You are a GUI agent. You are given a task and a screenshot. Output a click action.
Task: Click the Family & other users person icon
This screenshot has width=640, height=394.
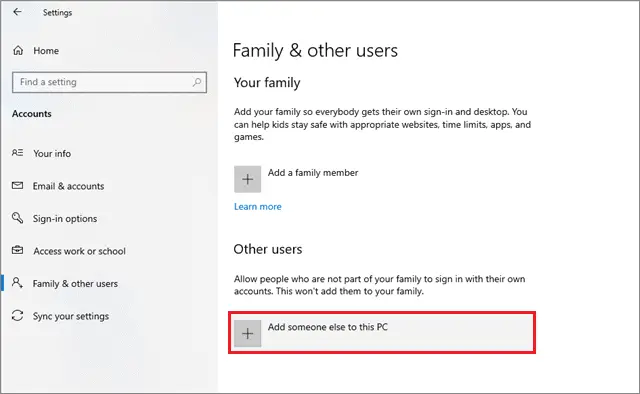(x=17, y=283)
